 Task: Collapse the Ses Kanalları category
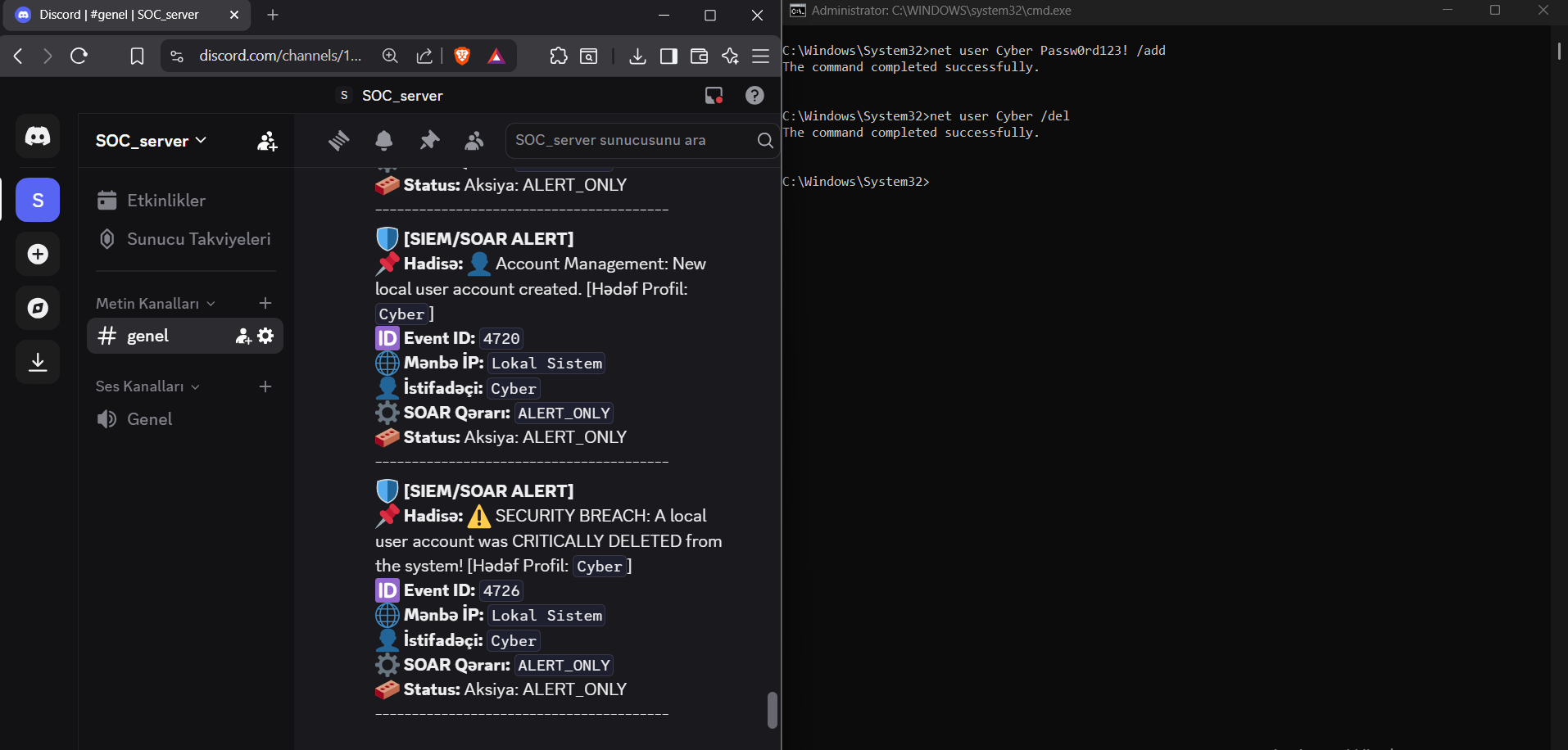click(148, 386)
